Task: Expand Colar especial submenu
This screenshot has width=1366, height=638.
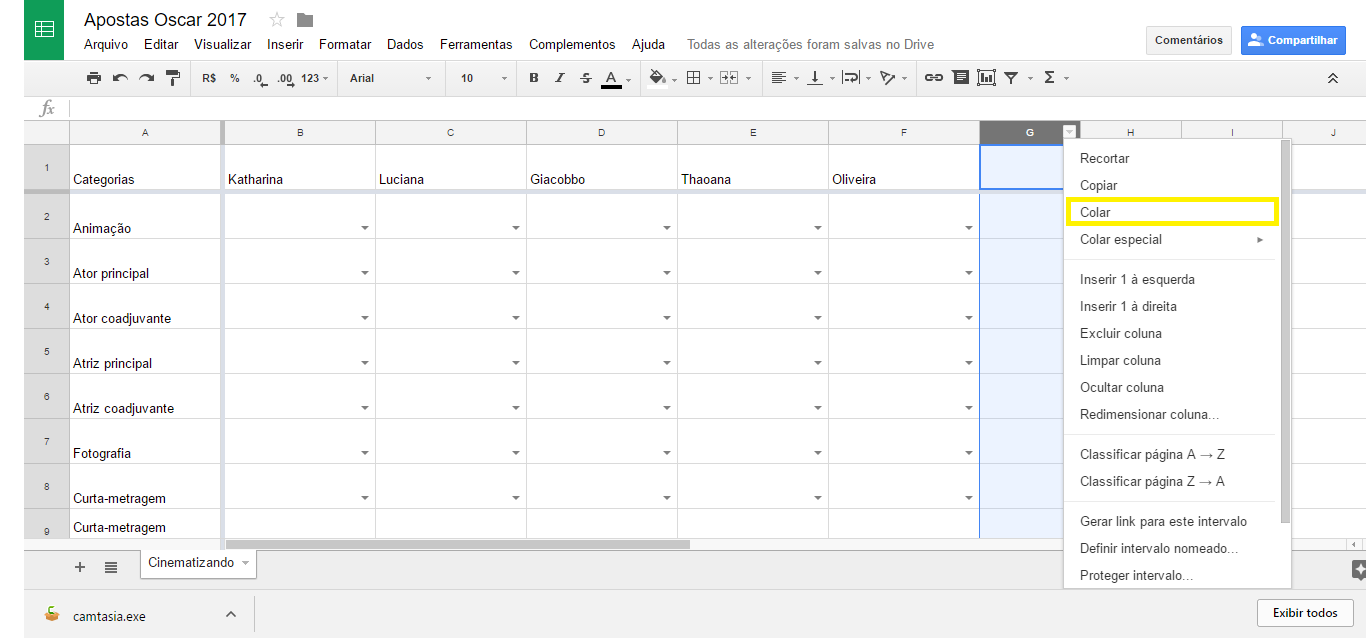Action: tap(1171, 239)
